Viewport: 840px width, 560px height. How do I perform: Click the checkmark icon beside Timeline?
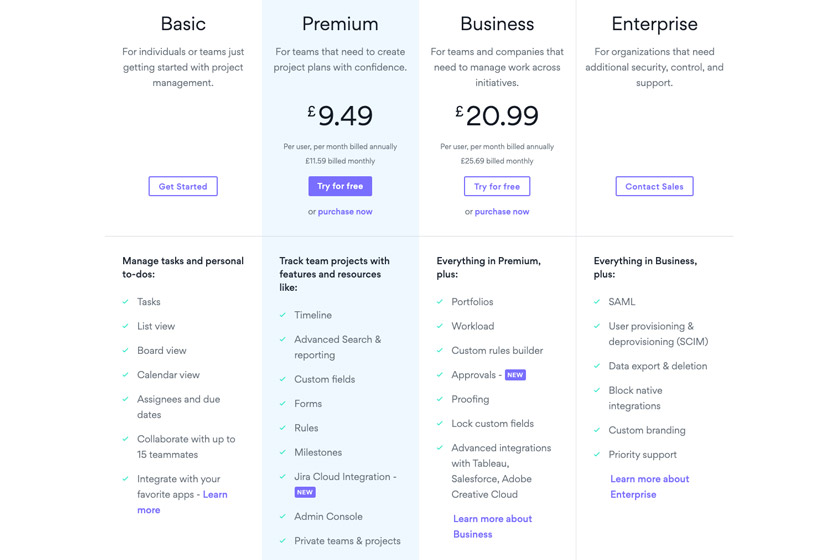tap(283, 315)
